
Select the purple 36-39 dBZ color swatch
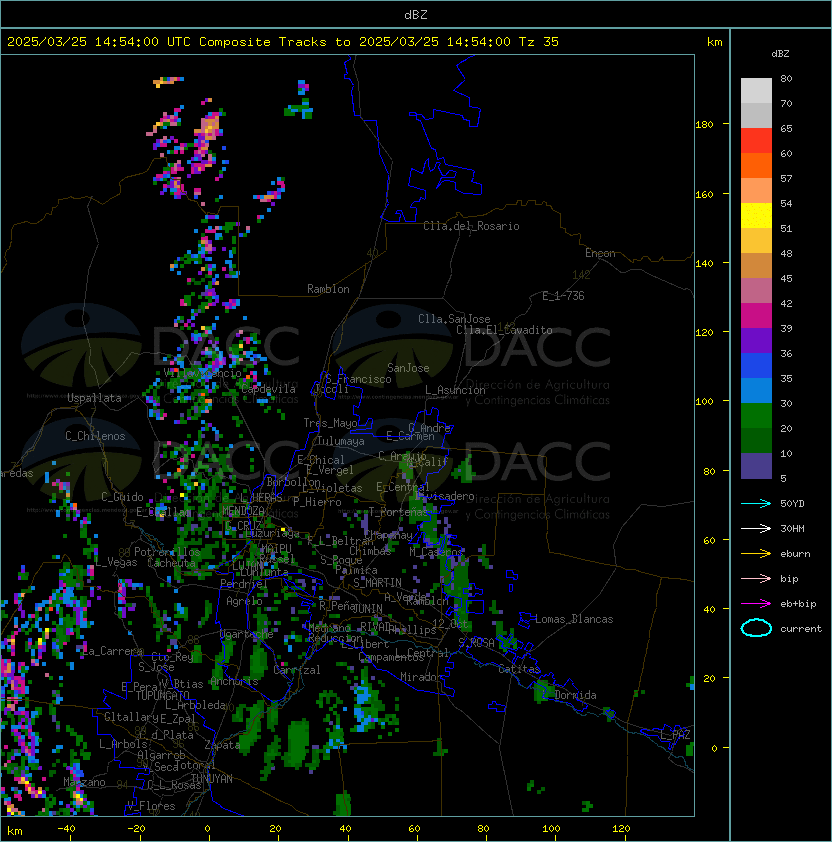click(756, 340)
